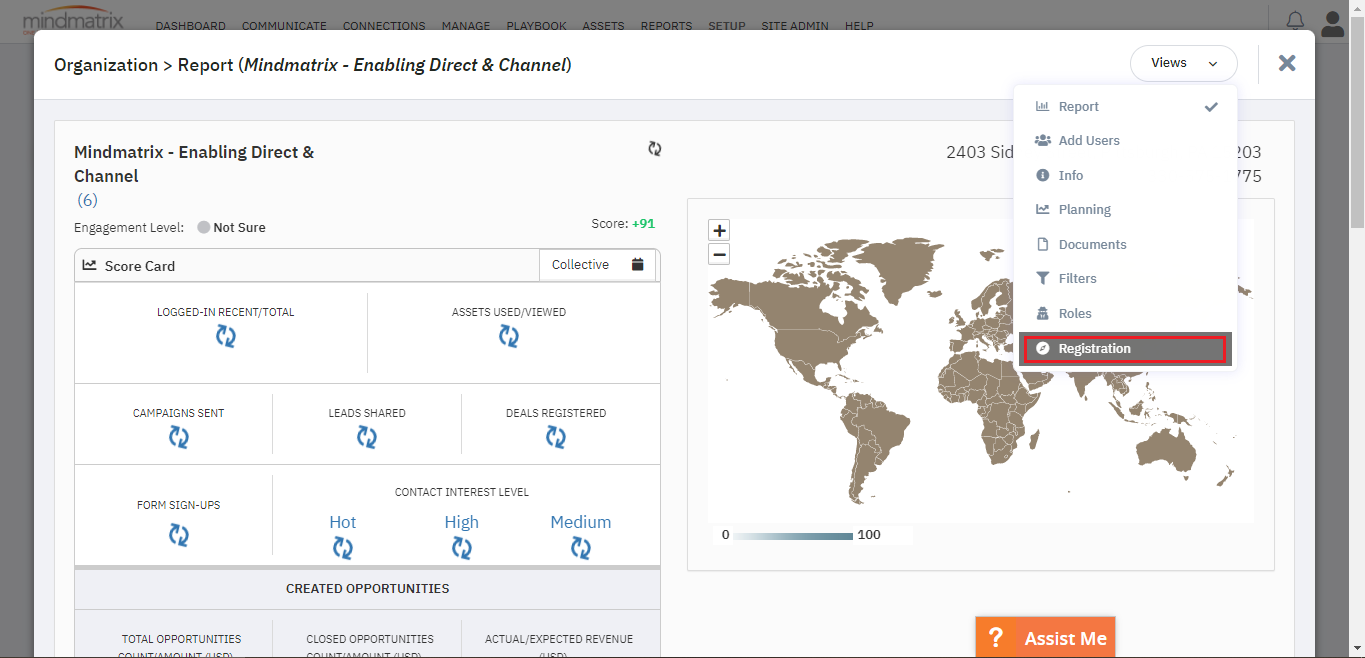Click the Registration compass icon
Viewport: 1365px width, 658px height.
pyautogui.click(x=1043, y=349)
